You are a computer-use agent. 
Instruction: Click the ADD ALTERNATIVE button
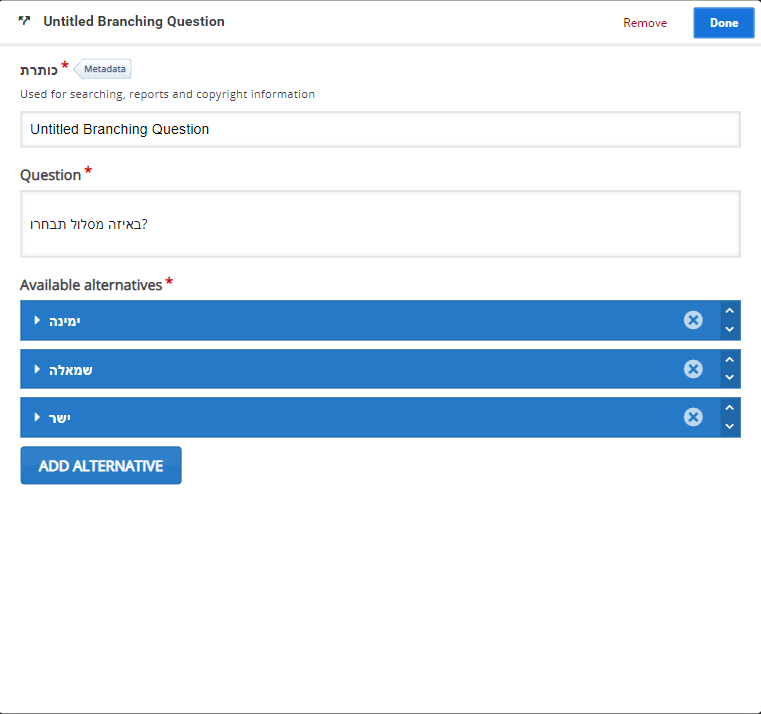pyautogui.click(x=101, y=466)
